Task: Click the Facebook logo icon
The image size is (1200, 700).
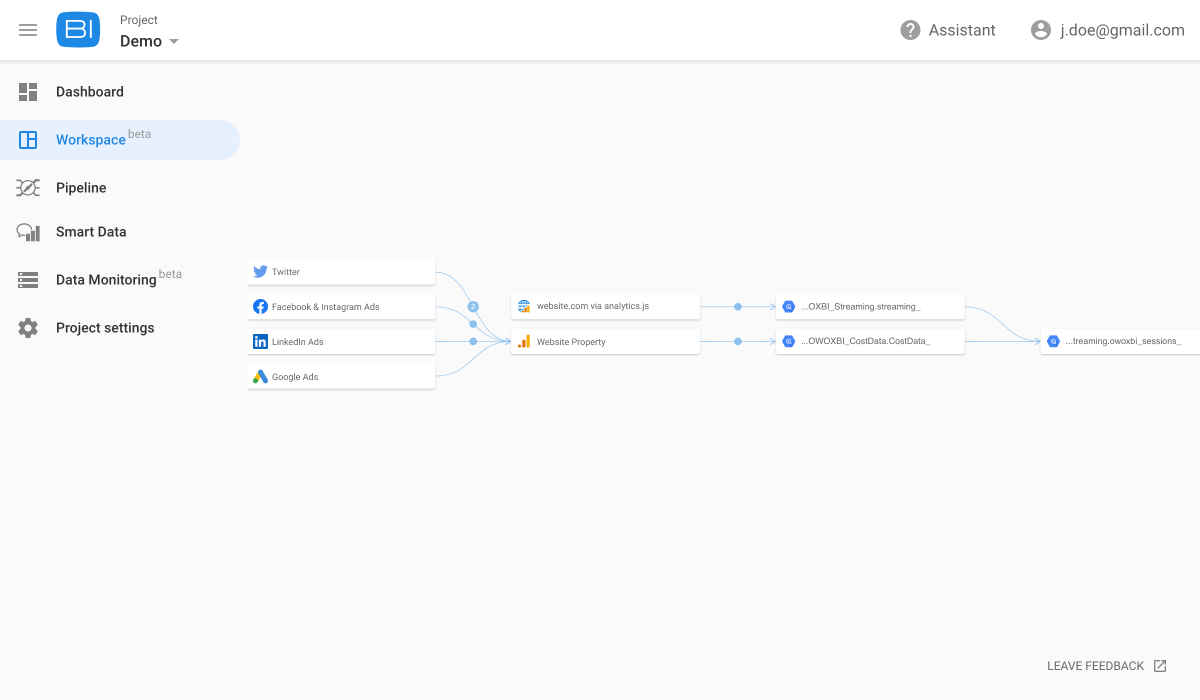Action: click(260, 307)
